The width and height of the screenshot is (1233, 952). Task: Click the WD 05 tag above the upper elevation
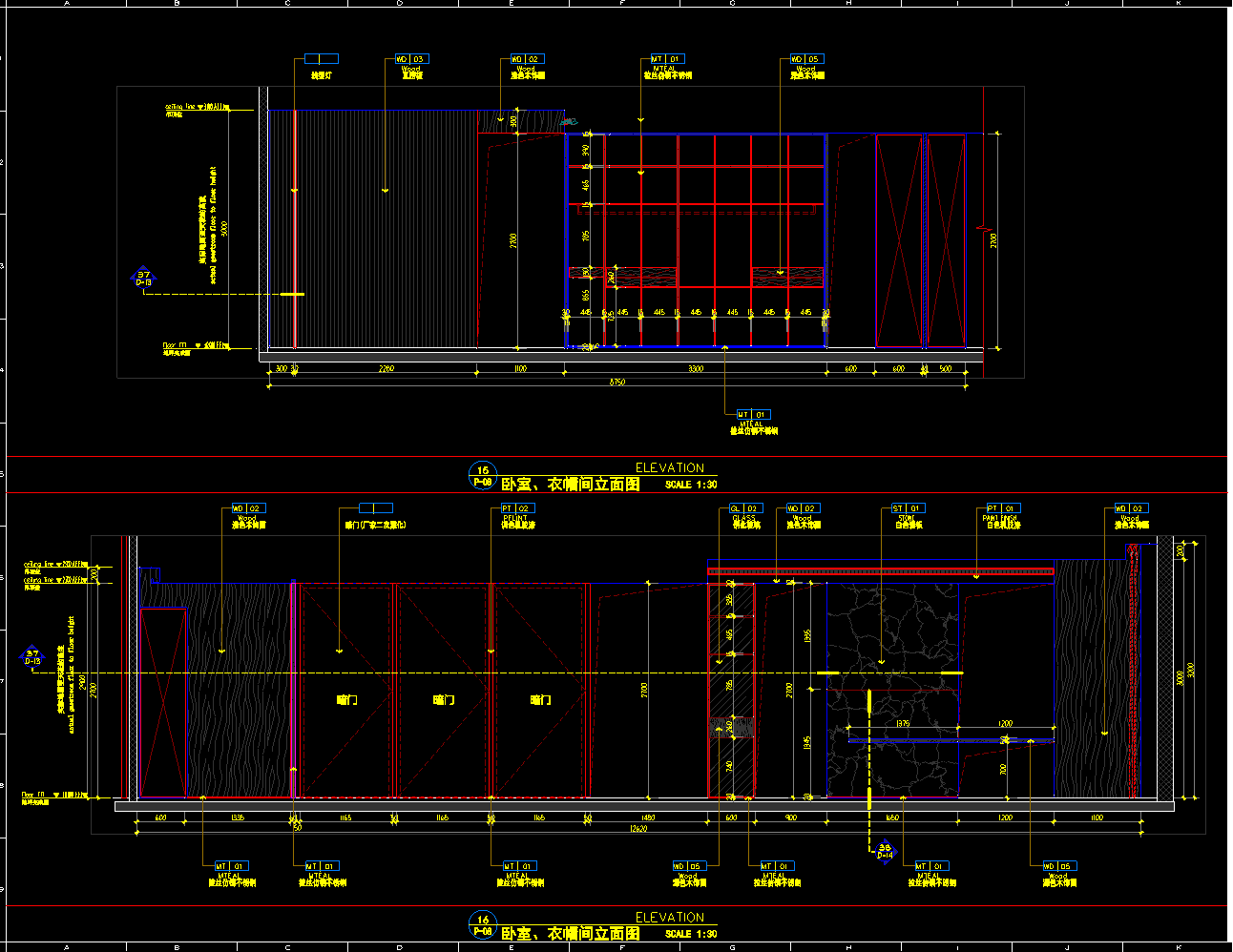805,59
